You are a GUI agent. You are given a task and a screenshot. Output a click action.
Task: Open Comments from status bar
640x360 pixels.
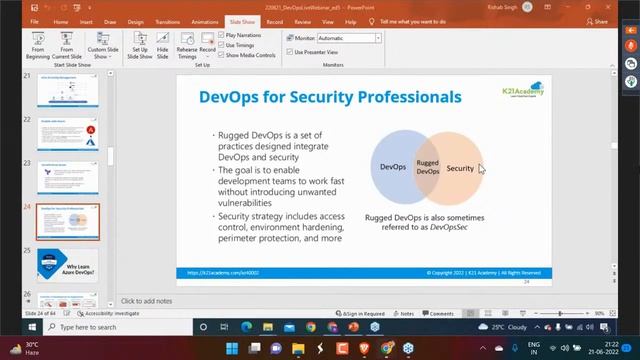[x=438, y=313]
